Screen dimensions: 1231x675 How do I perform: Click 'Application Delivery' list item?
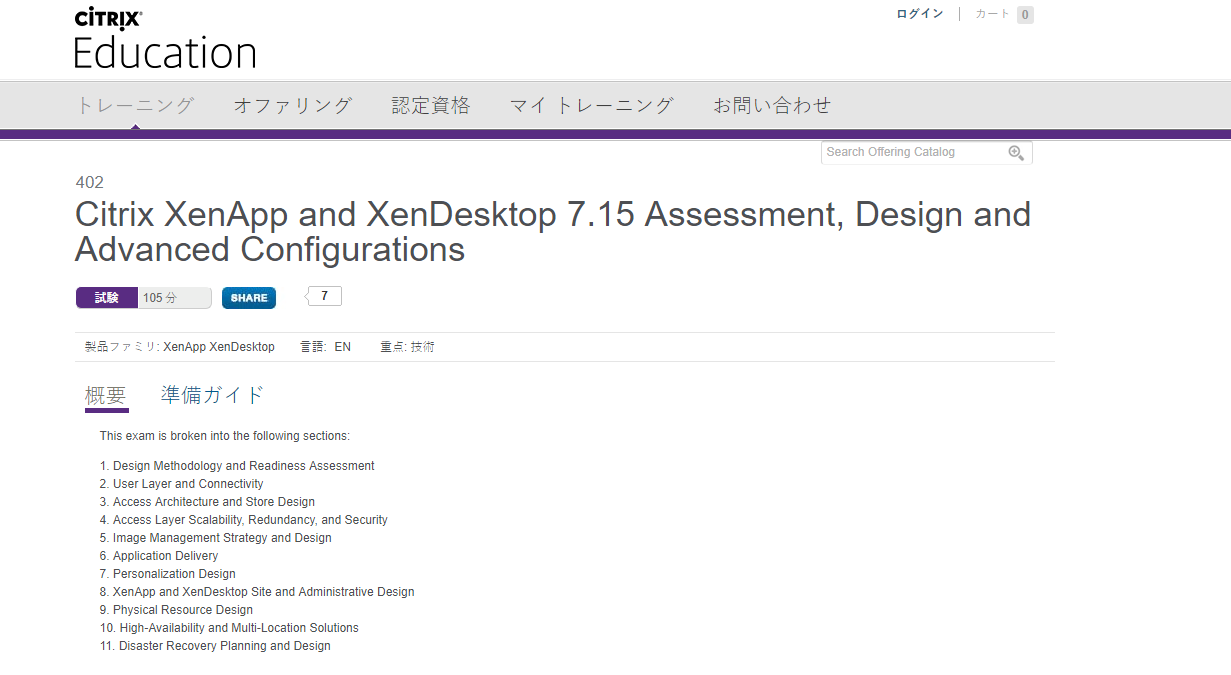[x=165, y=556]
